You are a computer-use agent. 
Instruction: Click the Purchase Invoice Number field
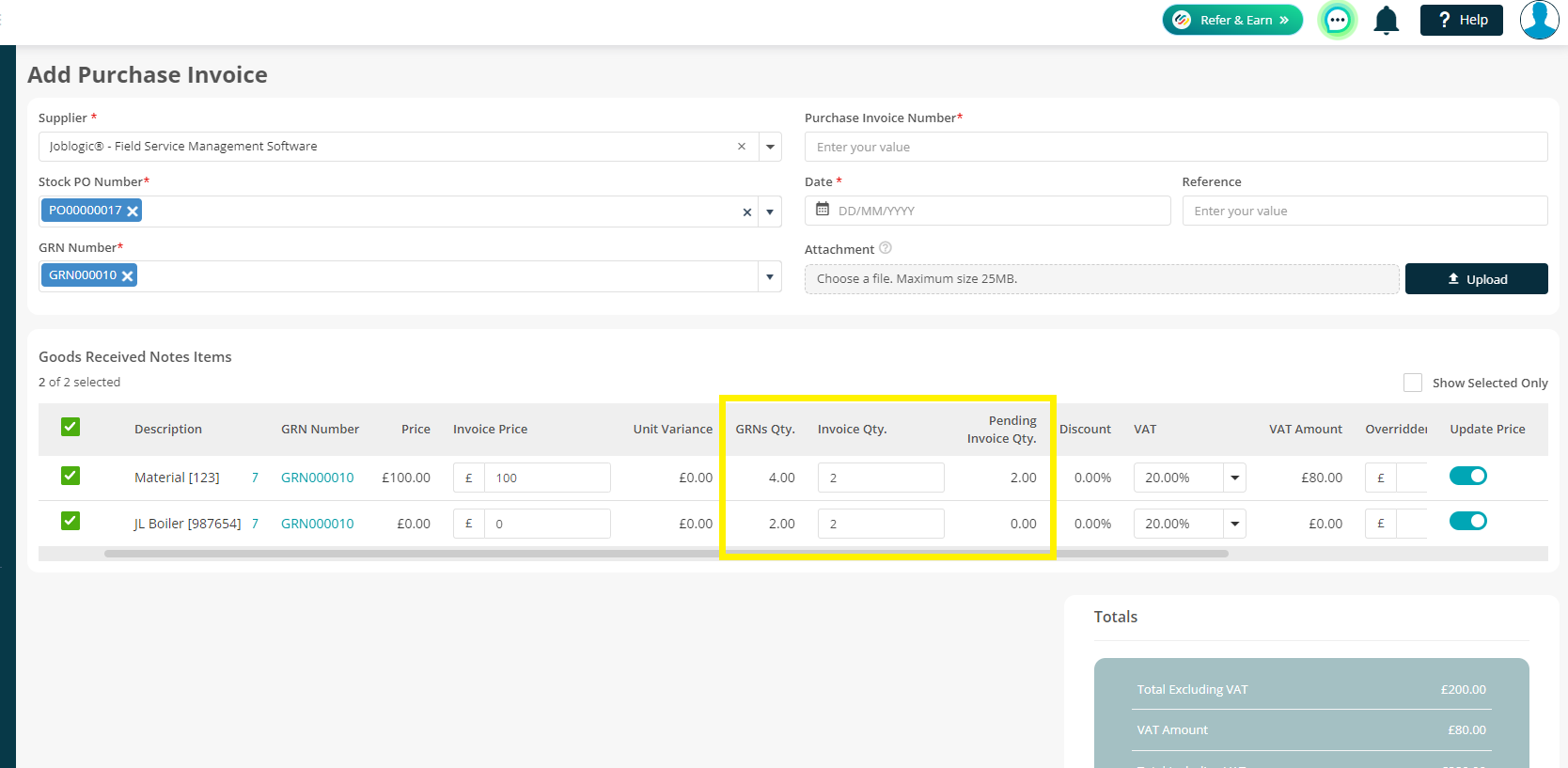(x=1176, y=147)
